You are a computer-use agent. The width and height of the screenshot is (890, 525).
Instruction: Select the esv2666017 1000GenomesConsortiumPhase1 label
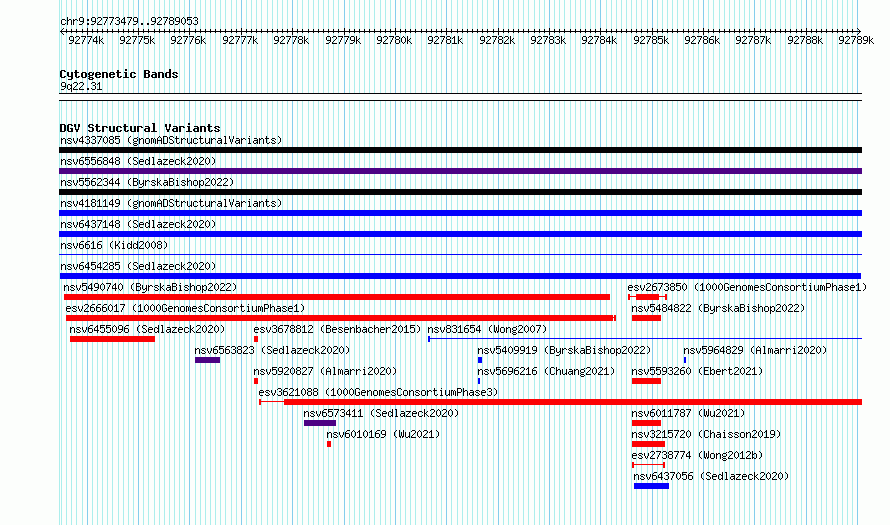click(x=185, y=308)
